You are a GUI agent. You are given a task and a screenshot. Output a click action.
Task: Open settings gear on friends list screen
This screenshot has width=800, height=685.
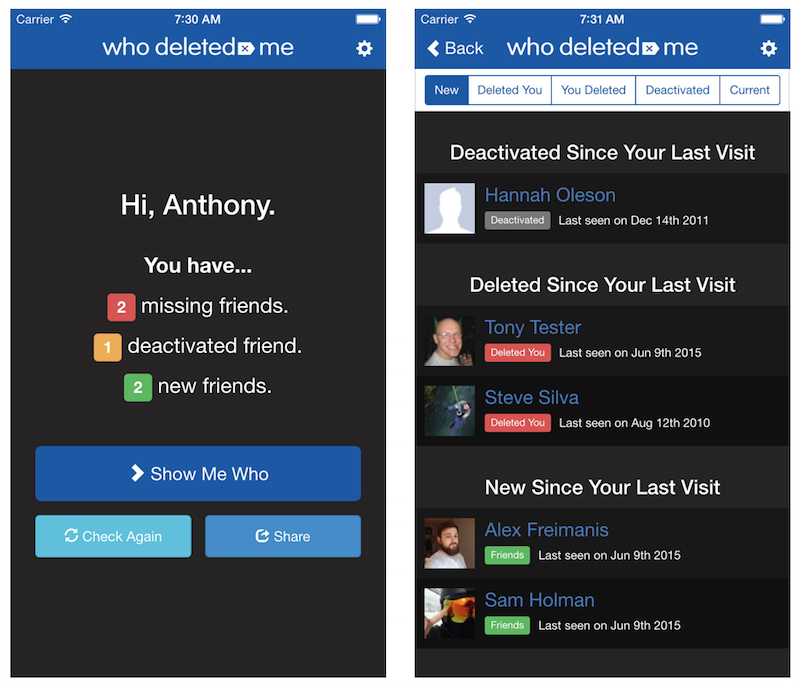click(768, 49)
